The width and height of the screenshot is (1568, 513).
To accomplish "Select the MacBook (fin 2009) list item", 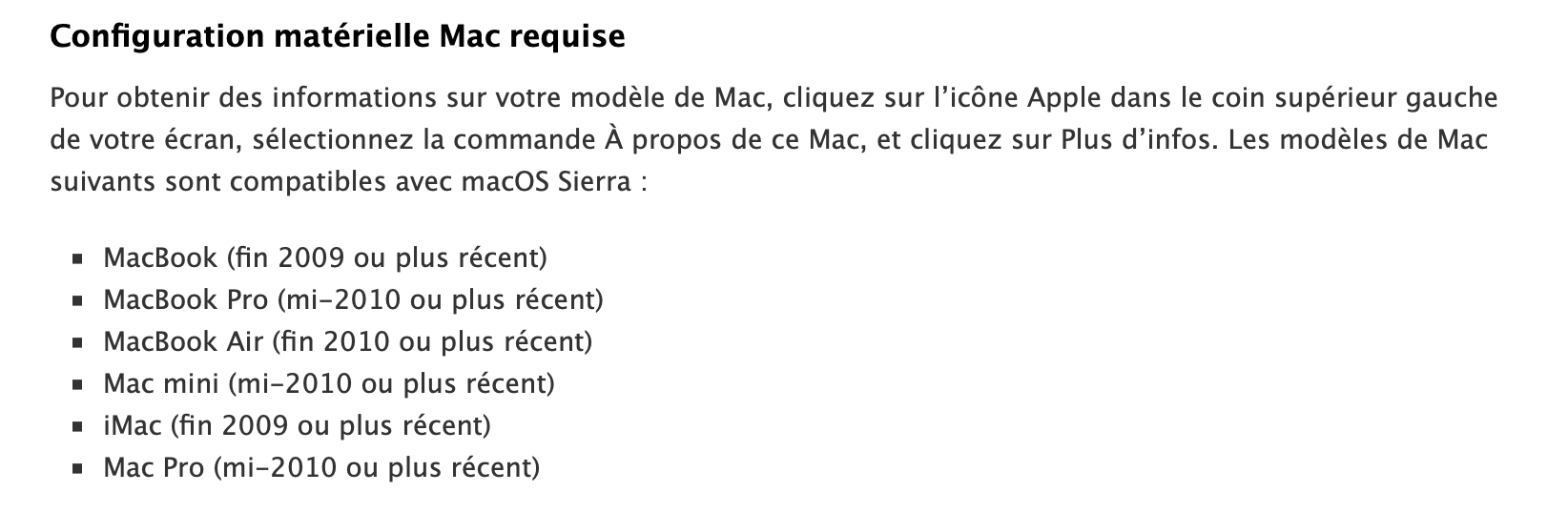I will point(324,257).
